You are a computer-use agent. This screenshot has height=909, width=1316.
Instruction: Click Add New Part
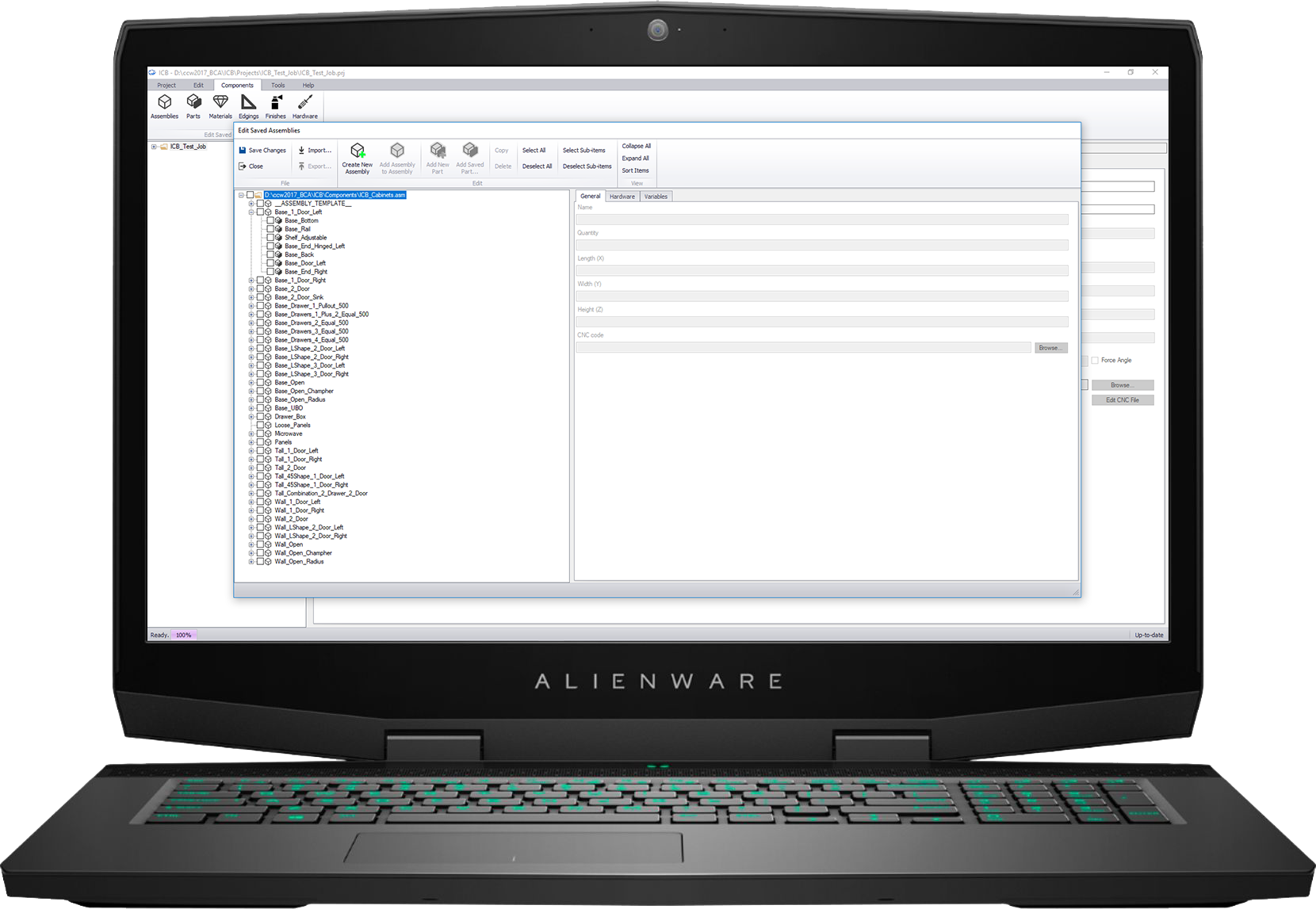(x=438, y=158)
